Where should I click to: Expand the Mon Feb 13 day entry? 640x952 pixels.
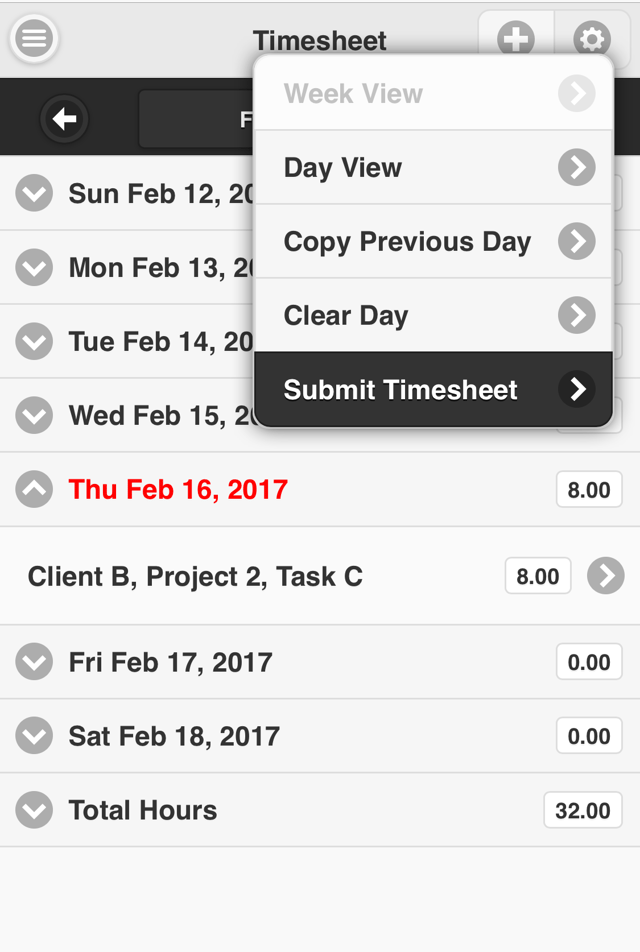click(x=33, y=267)
